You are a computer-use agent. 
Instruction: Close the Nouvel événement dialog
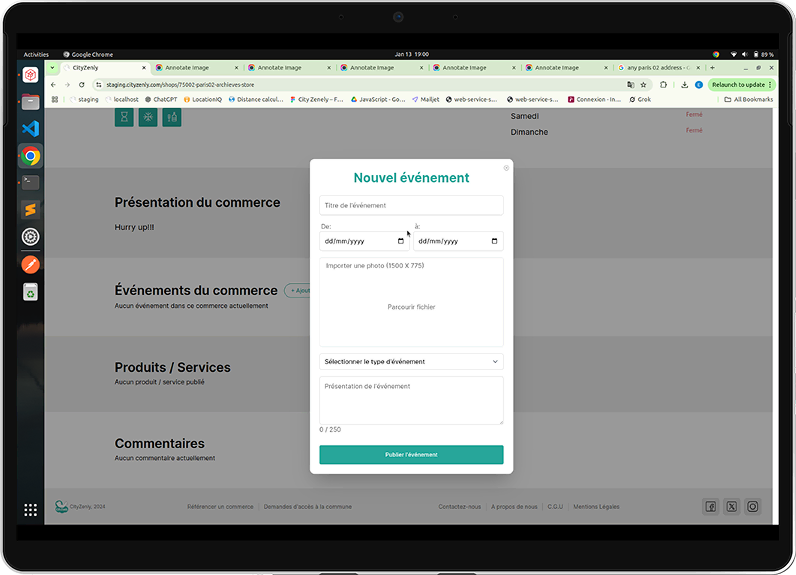506,168
